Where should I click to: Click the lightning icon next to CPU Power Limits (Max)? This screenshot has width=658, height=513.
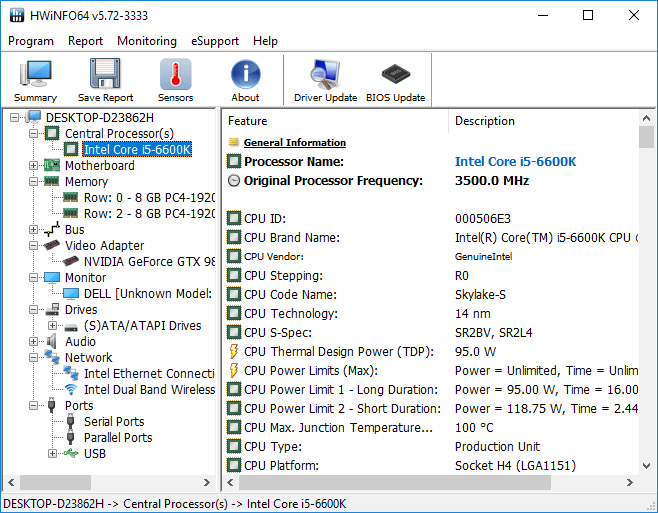[234, 370]
